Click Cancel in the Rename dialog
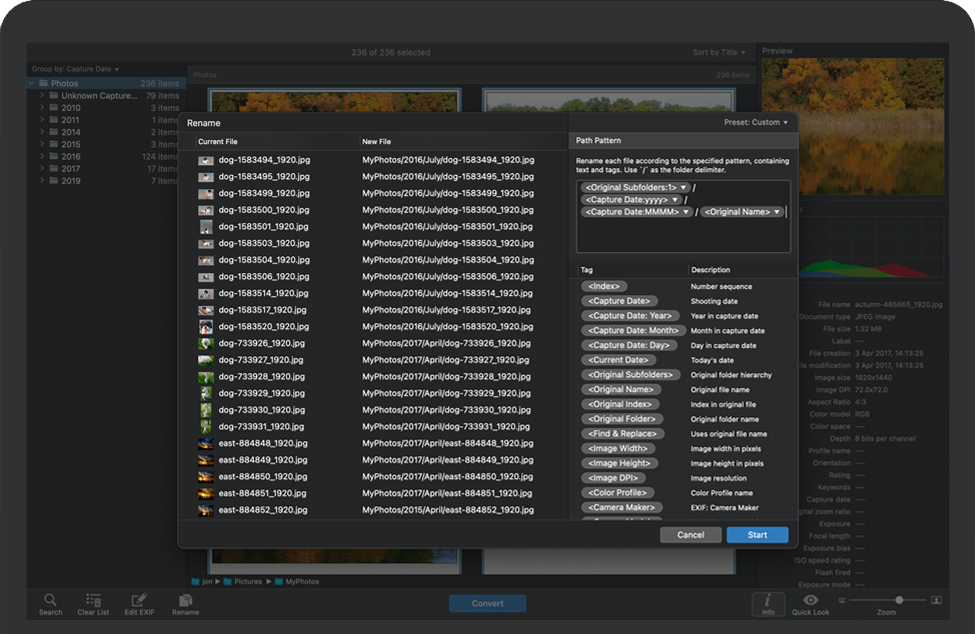 tap(690, 535)
